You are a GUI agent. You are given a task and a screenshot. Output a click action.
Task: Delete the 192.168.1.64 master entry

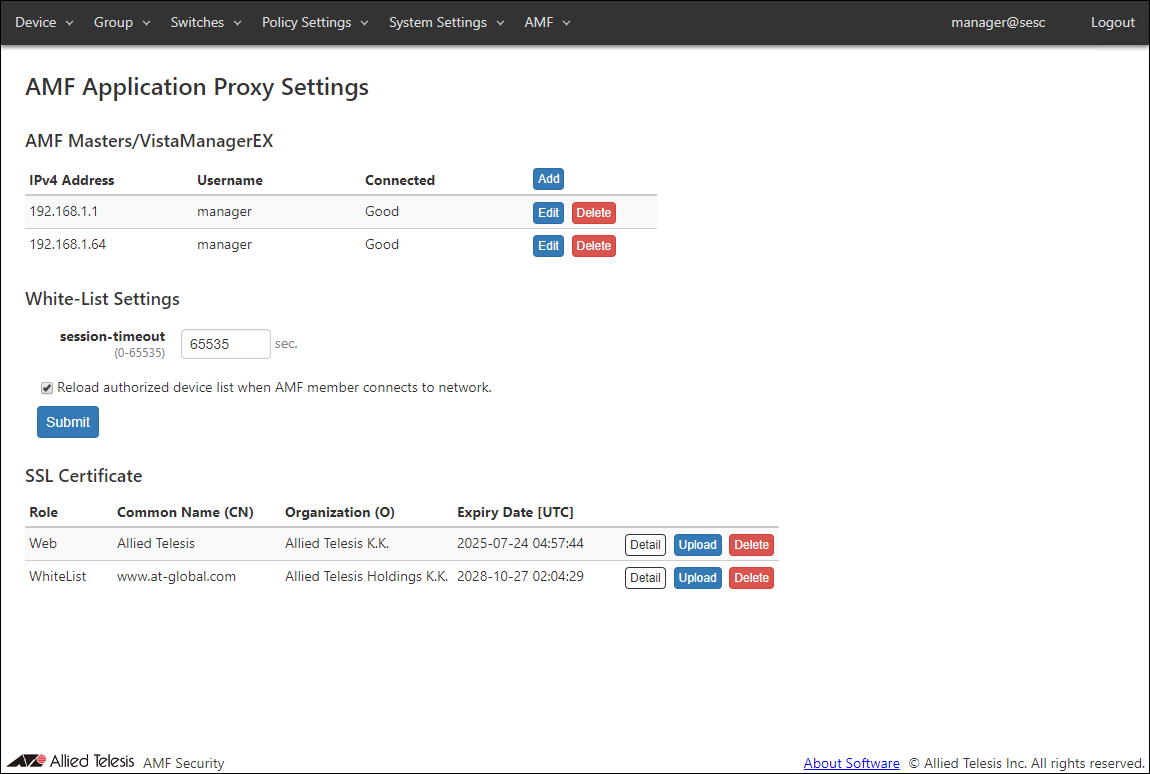tap(593, 246)
